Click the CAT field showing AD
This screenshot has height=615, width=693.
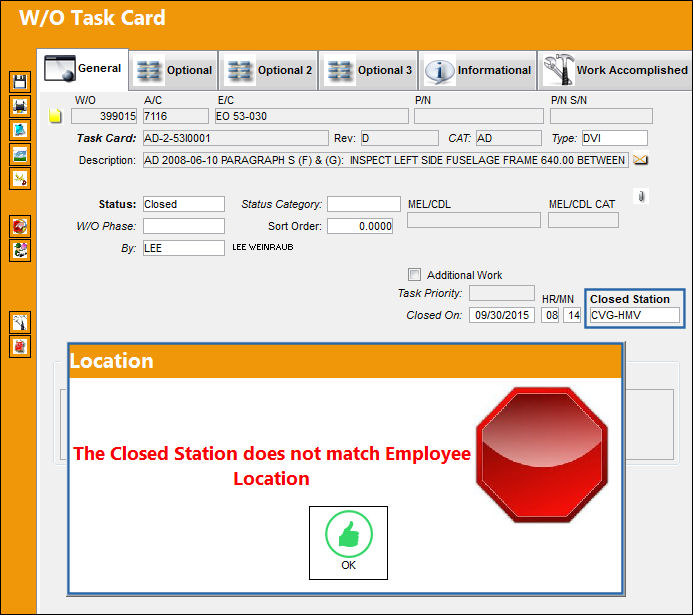pyautogui.click(x=508, y=138)
